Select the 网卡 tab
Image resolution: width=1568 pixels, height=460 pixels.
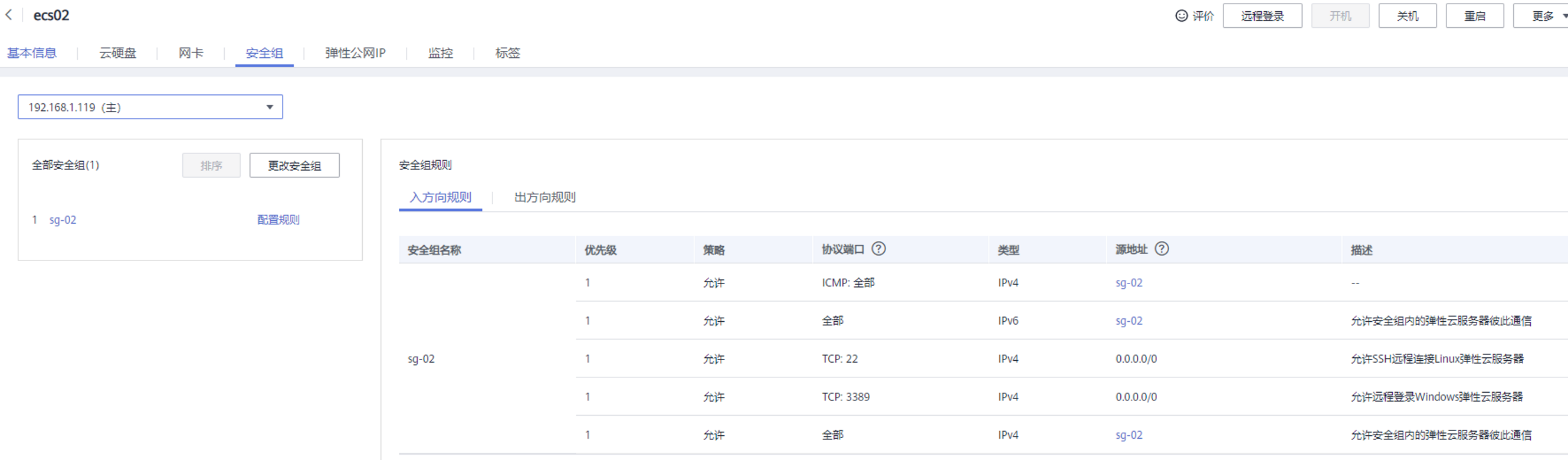click(191, 53)
